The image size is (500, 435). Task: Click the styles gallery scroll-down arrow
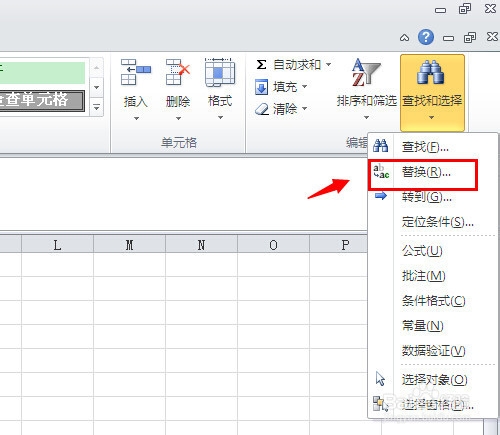point(96,87)
